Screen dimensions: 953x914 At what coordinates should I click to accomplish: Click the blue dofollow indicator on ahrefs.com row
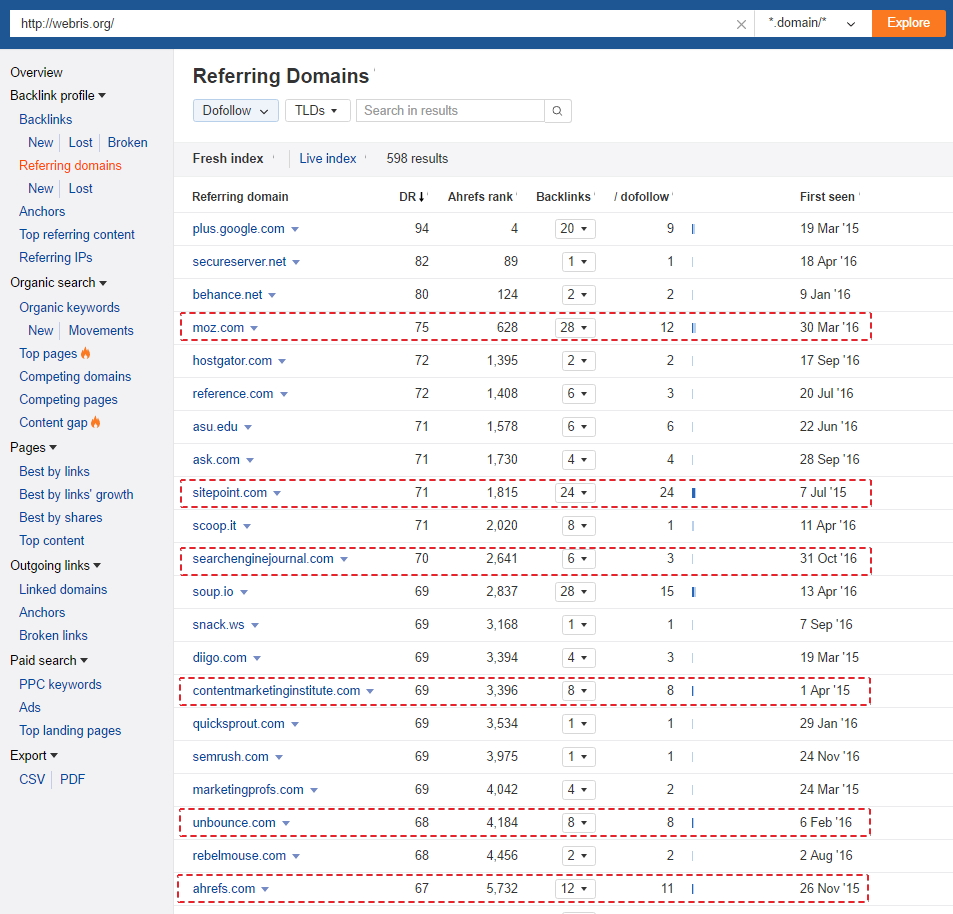[692, 888]
